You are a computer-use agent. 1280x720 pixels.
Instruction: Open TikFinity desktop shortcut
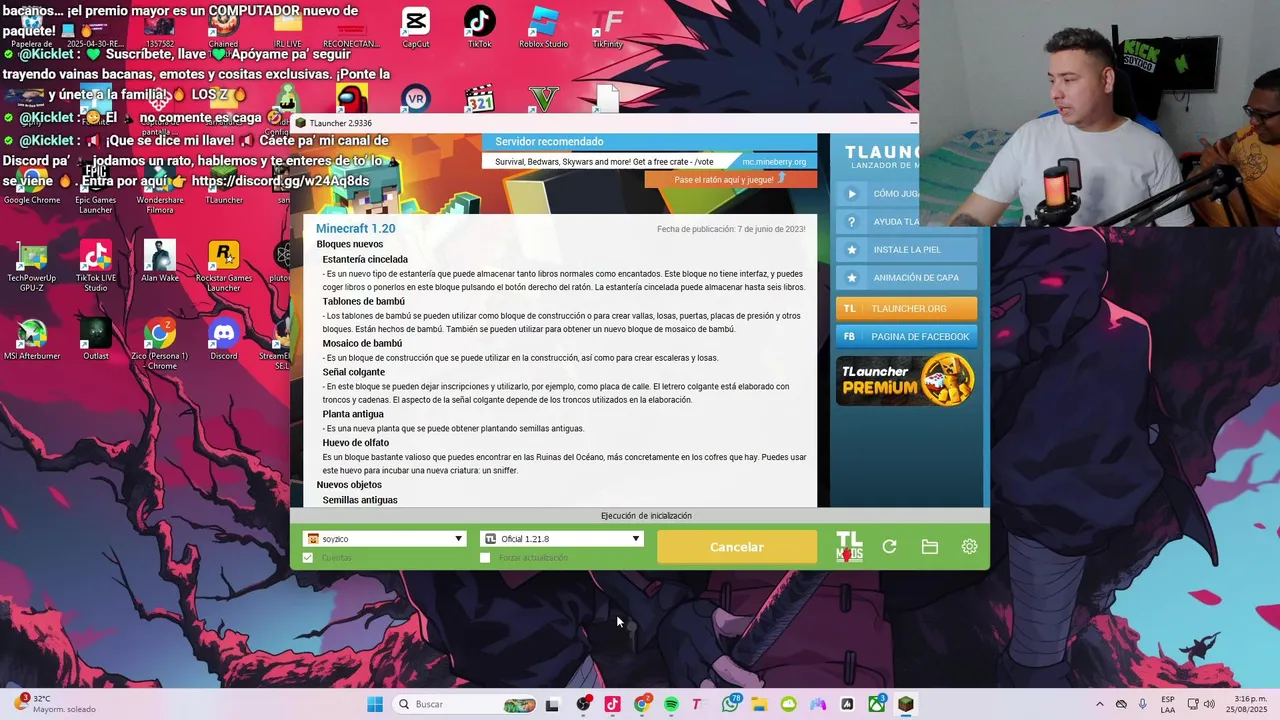pyautogui.click(x=607, y=27)
